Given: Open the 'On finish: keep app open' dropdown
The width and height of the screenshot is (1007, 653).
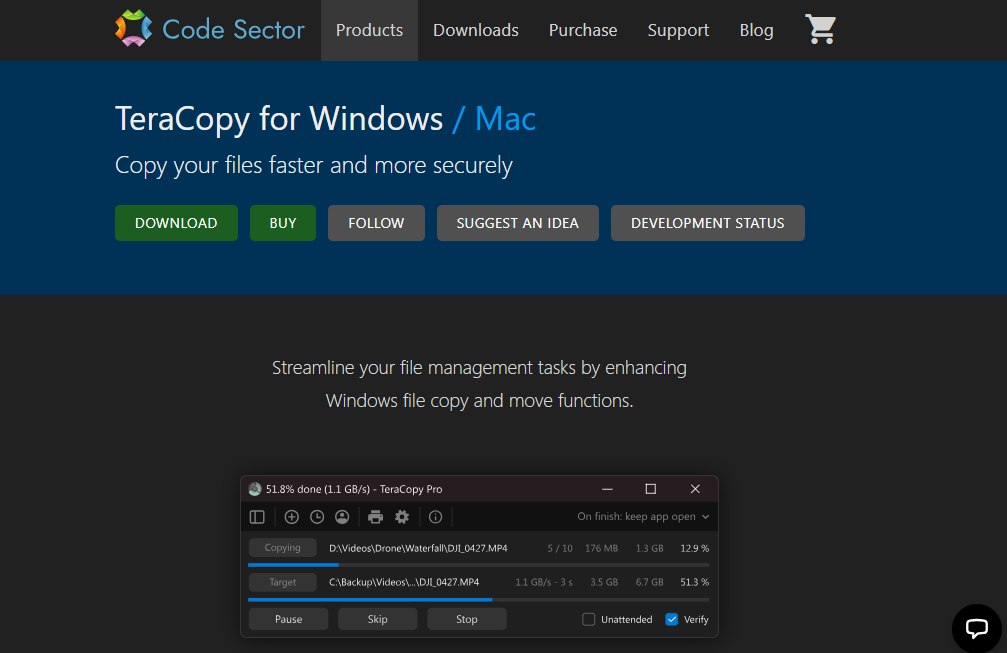Looking at the screenshot, I should pos(643,517).
